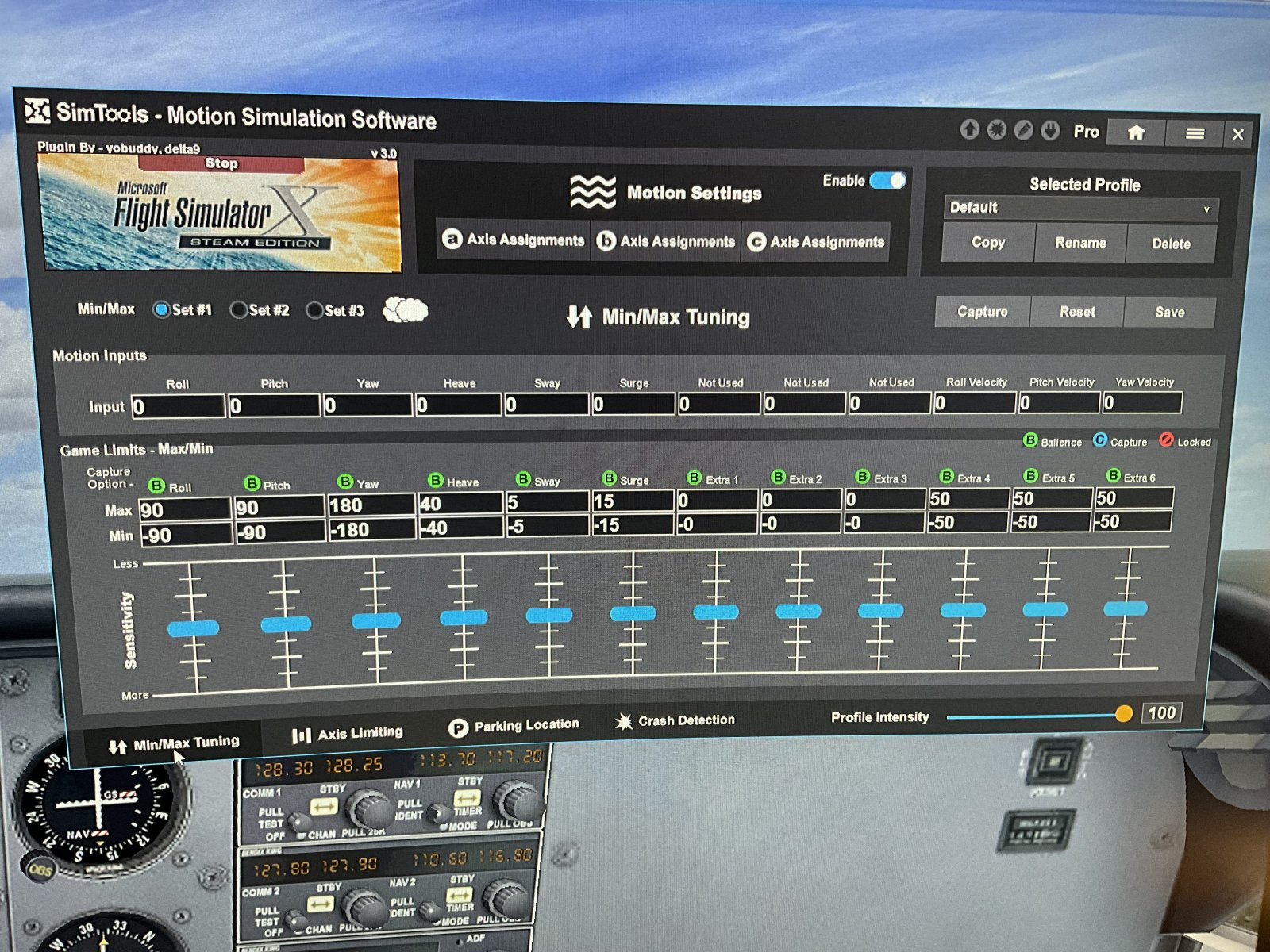Click the Extra 3 capture option B icon
Viewport: 1270px width, 952px height.
(862, 476)
